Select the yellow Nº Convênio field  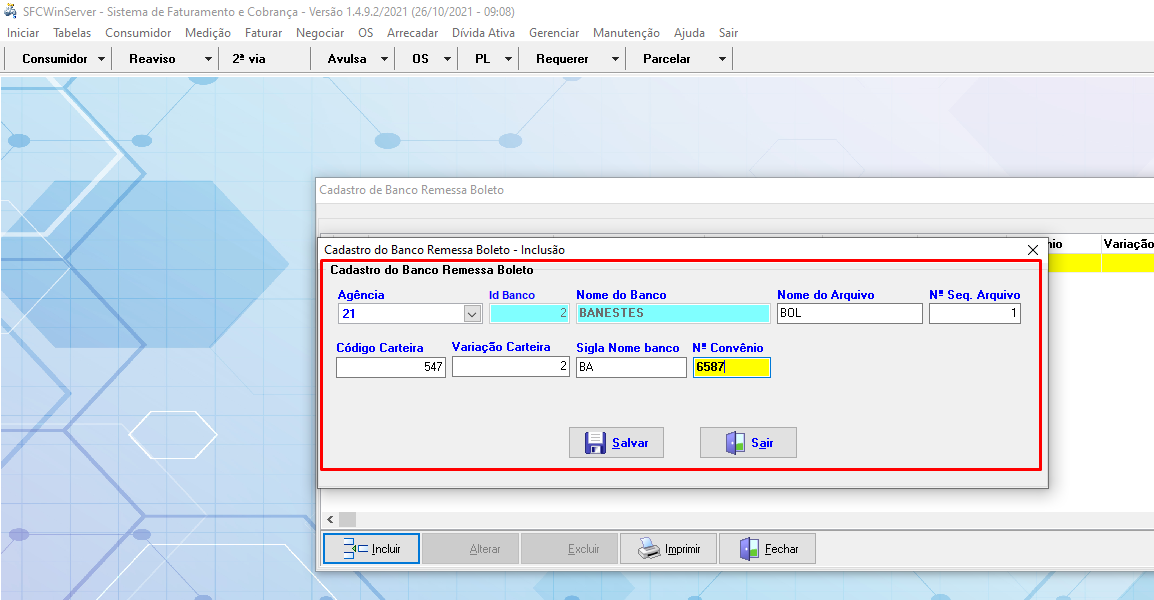(x=731, y=368)
